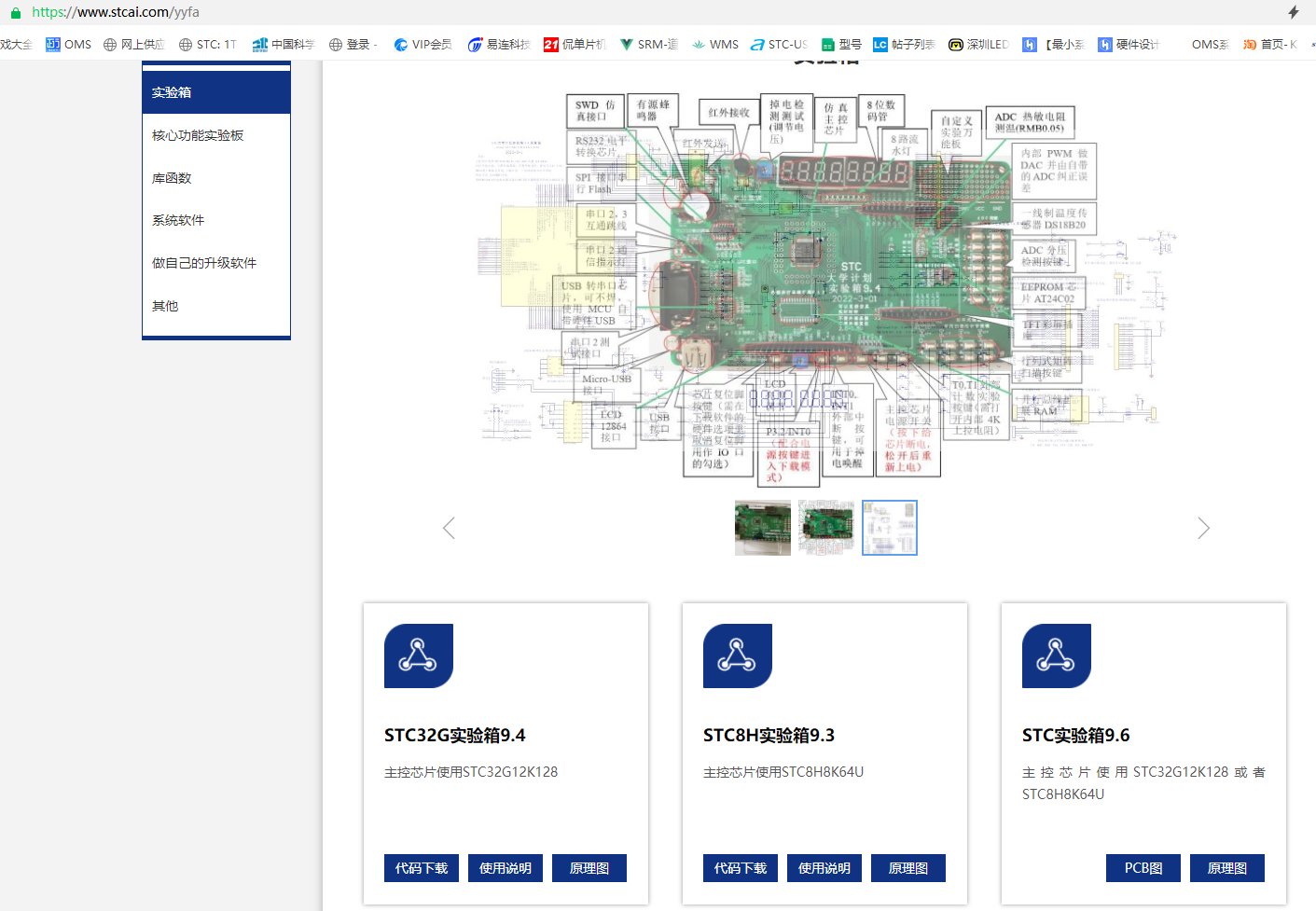Click STC实验箱9.6 card icon
Viewport: 1316px width, 911px height.
click(1057, 656)
